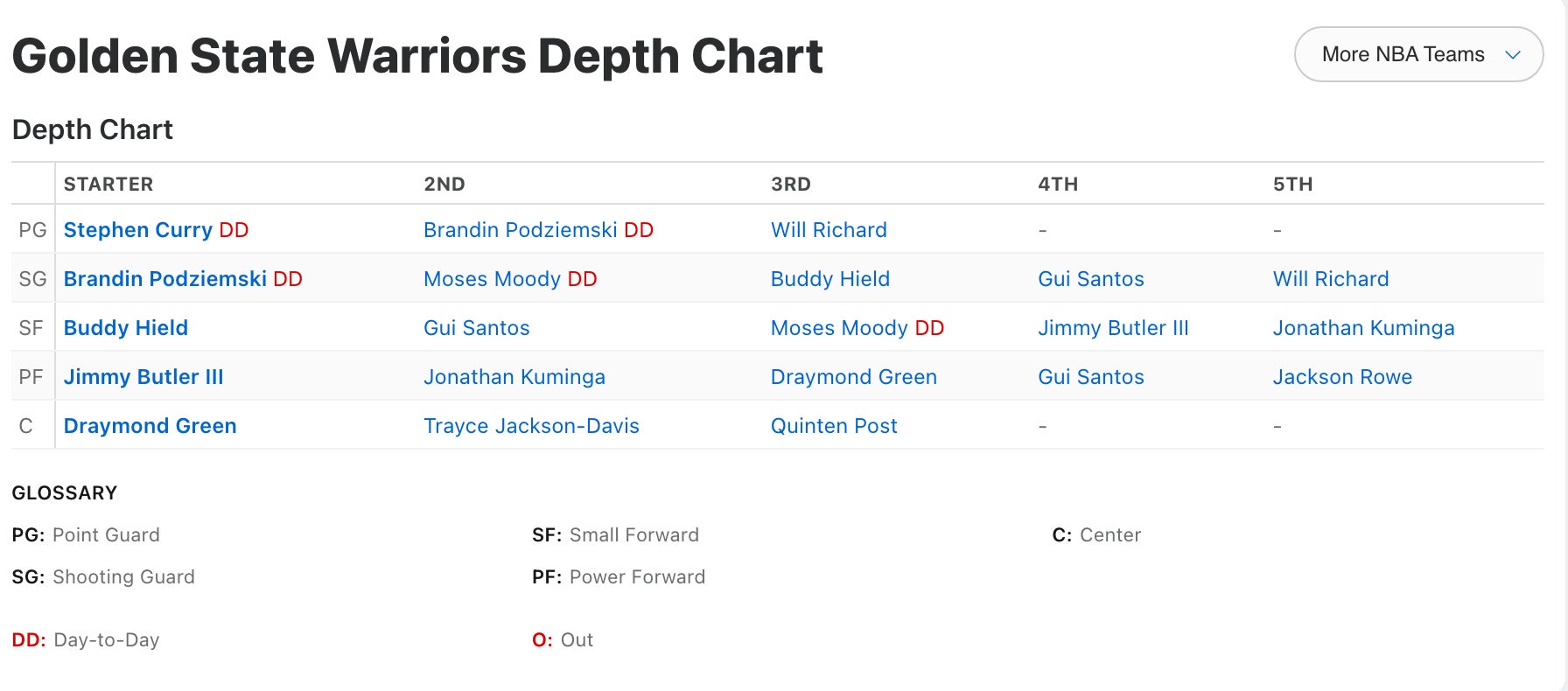The image size is (1568, 691).
Task: Click Brandin Podziemski second point guard
Action: click(520, 230)
